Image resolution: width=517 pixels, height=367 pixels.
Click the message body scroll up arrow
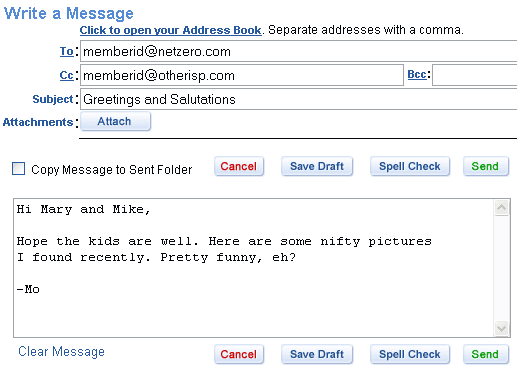coord(501,208)
